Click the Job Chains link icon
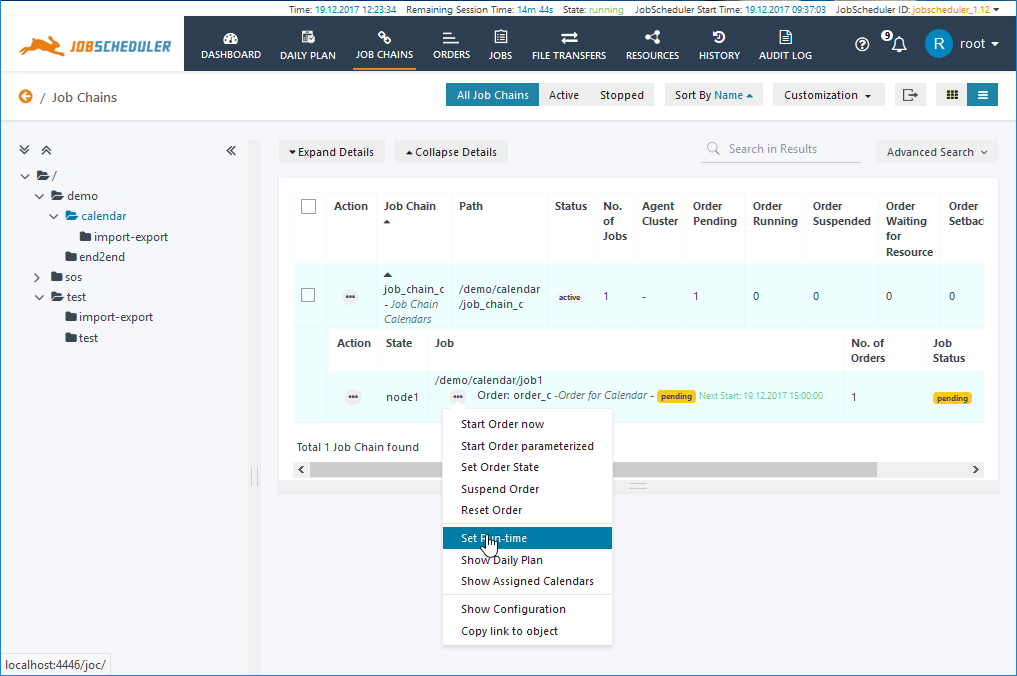1017x676 pixels. [x=384, y=37]
